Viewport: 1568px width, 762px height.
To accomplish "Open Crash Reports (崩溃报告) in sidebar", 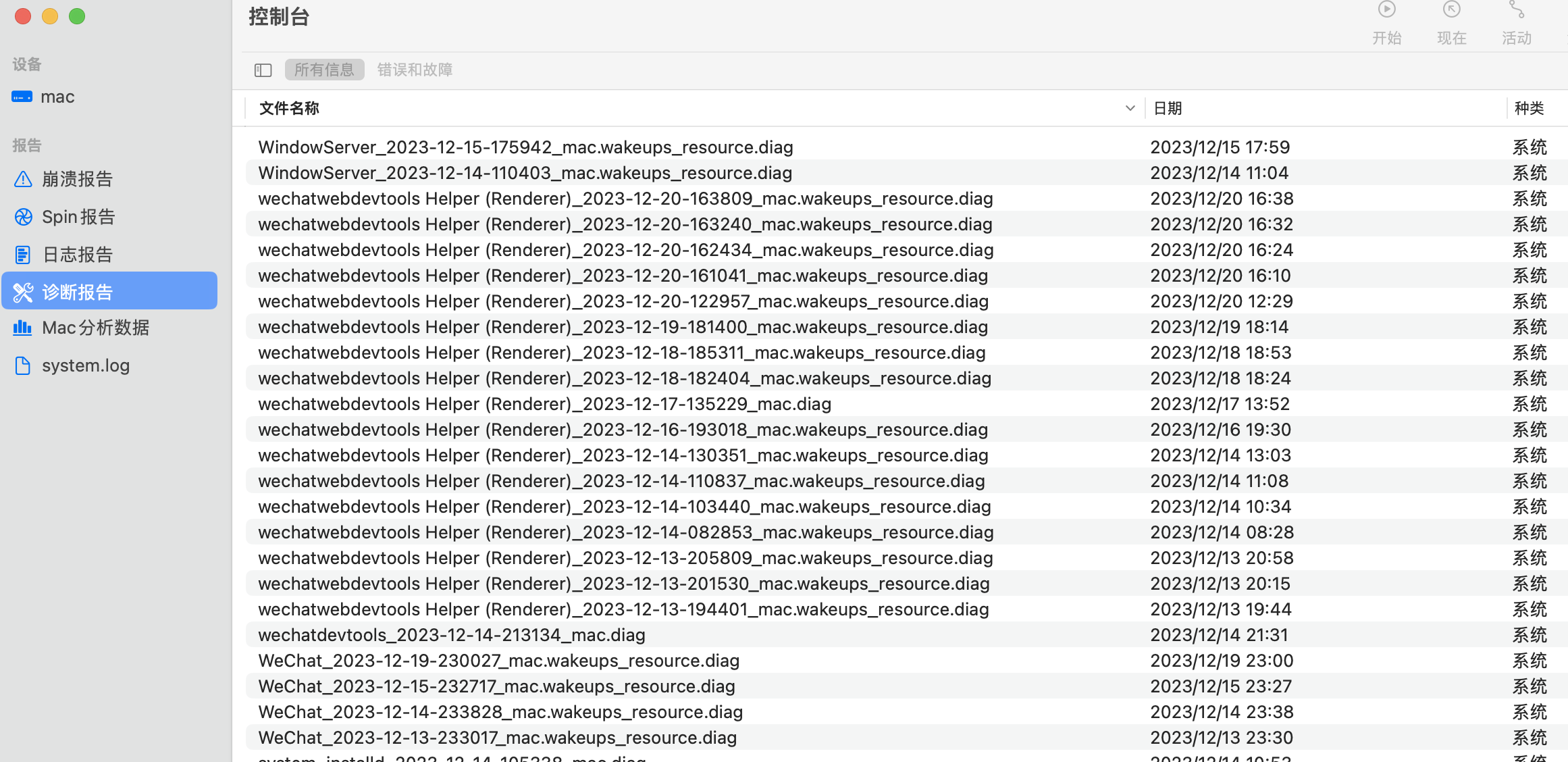I will coord(77,179).
